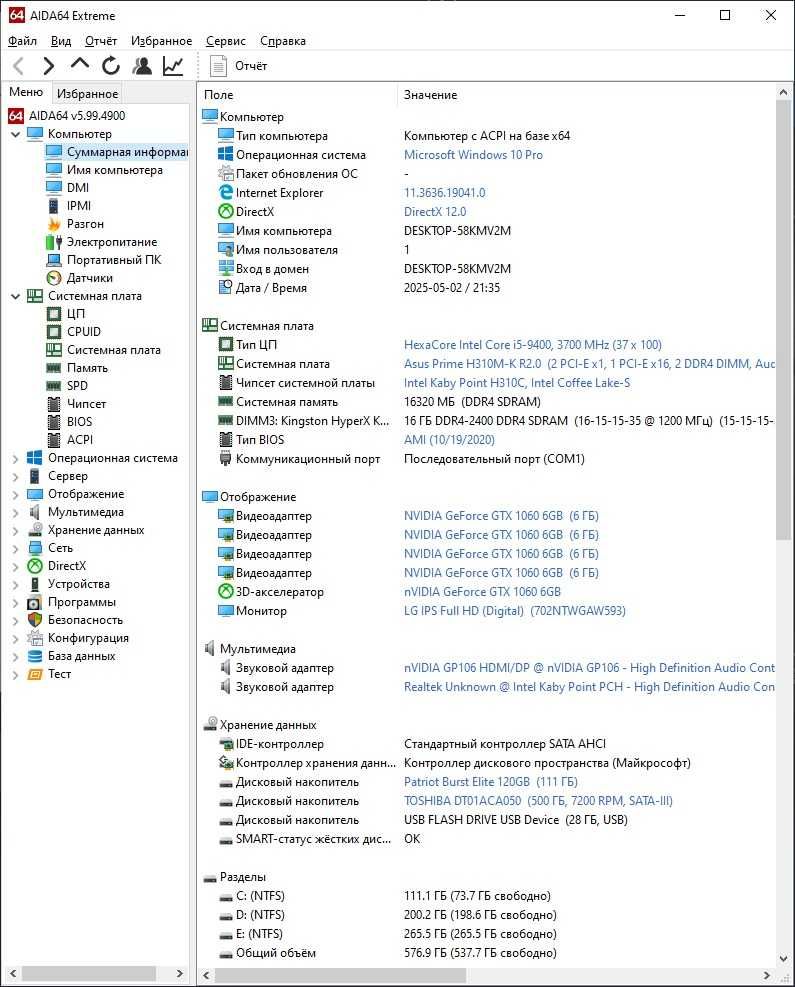Expand the Хранение данных tree node
The height and width of the screenshot is (987, 795).
click(16, 531)
